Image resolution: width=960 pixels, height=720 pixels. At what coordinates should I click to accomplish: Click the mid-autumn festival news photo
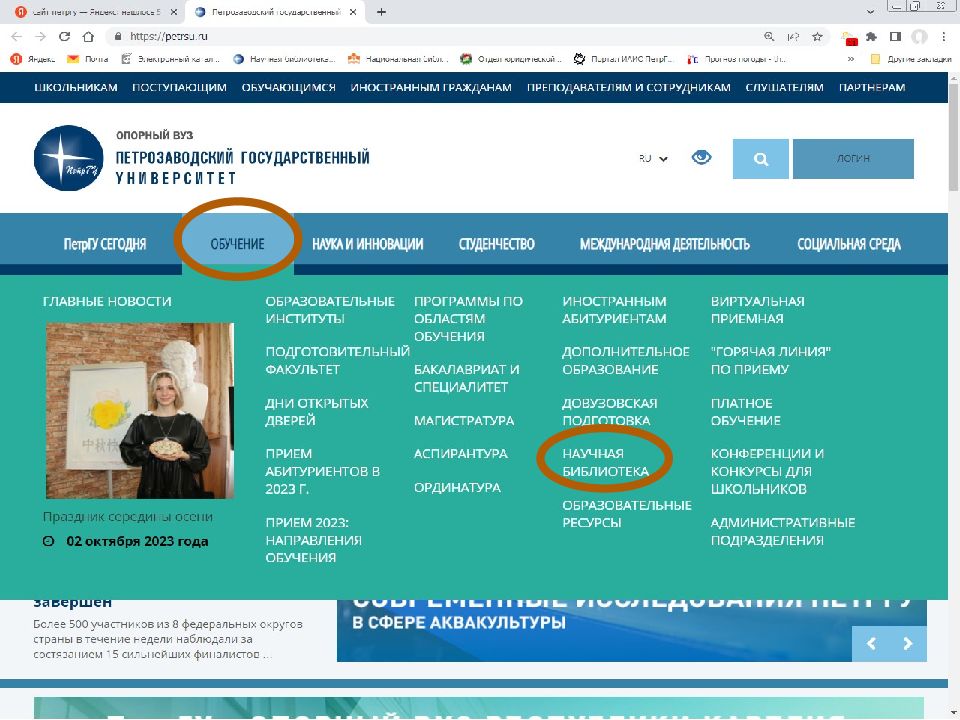[x=140, y=410]
